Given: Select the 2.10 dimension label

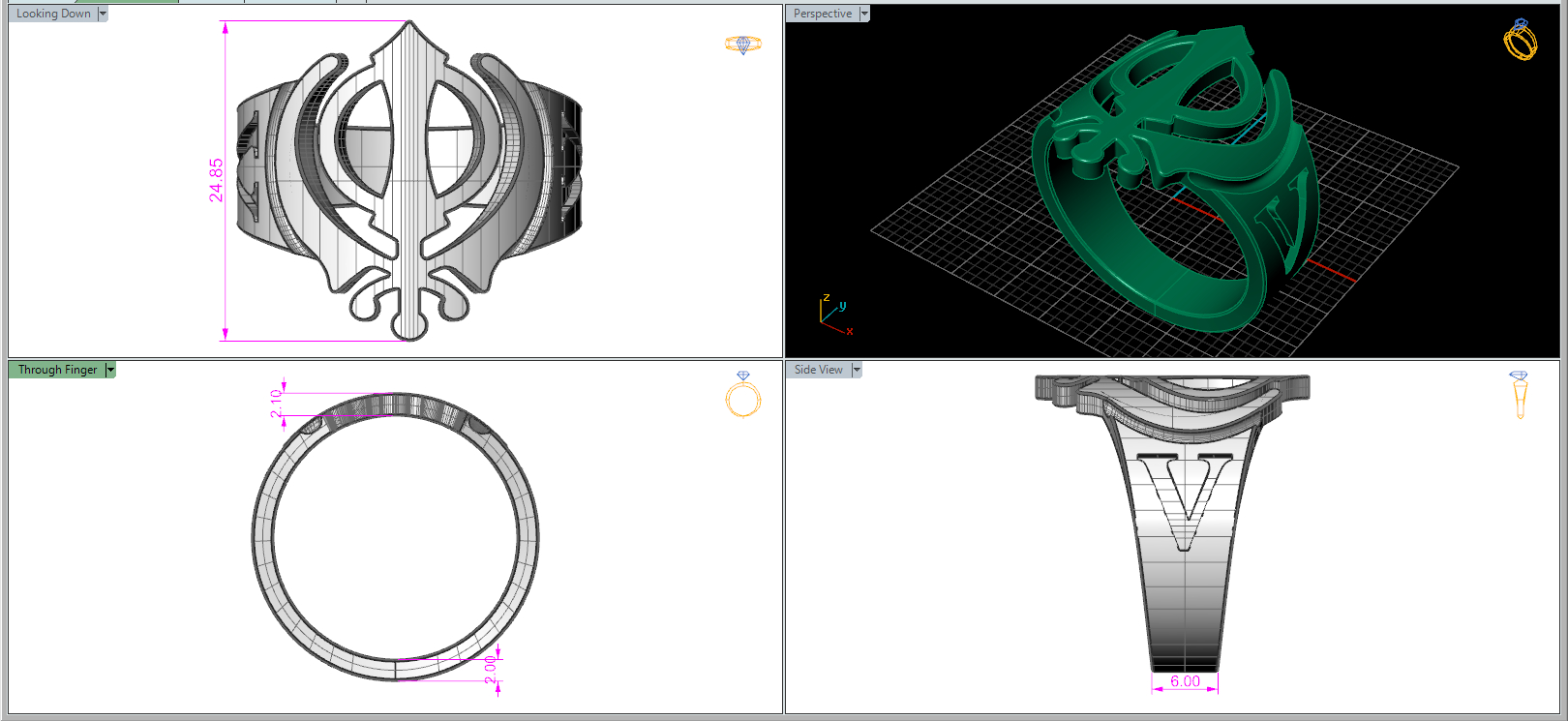Looking at the screenshot, I should point(276,404).
